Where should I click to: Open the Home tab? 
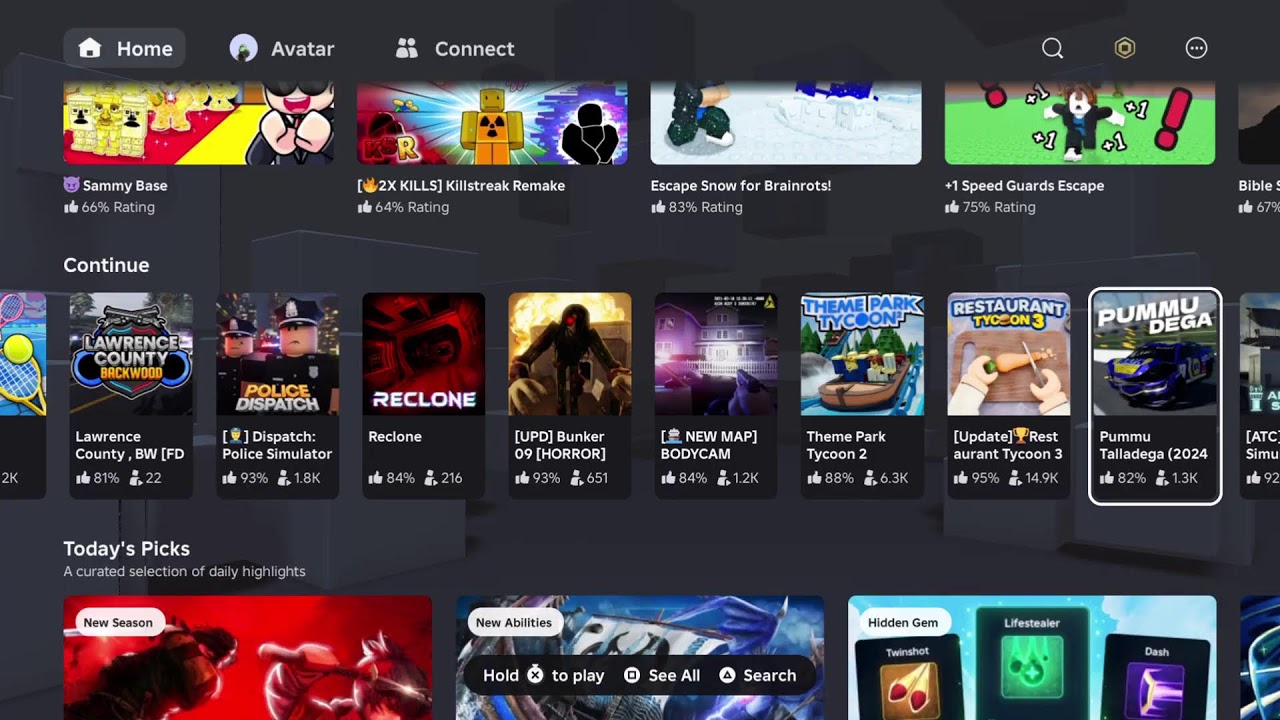click(x=124, y=48)
